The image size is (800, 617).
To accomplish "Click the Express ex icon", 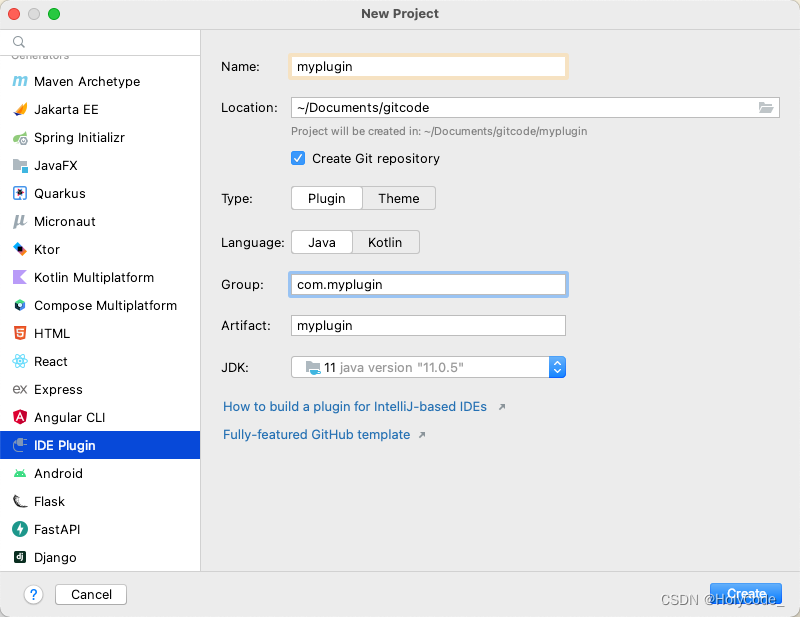I will click(20, 389).
